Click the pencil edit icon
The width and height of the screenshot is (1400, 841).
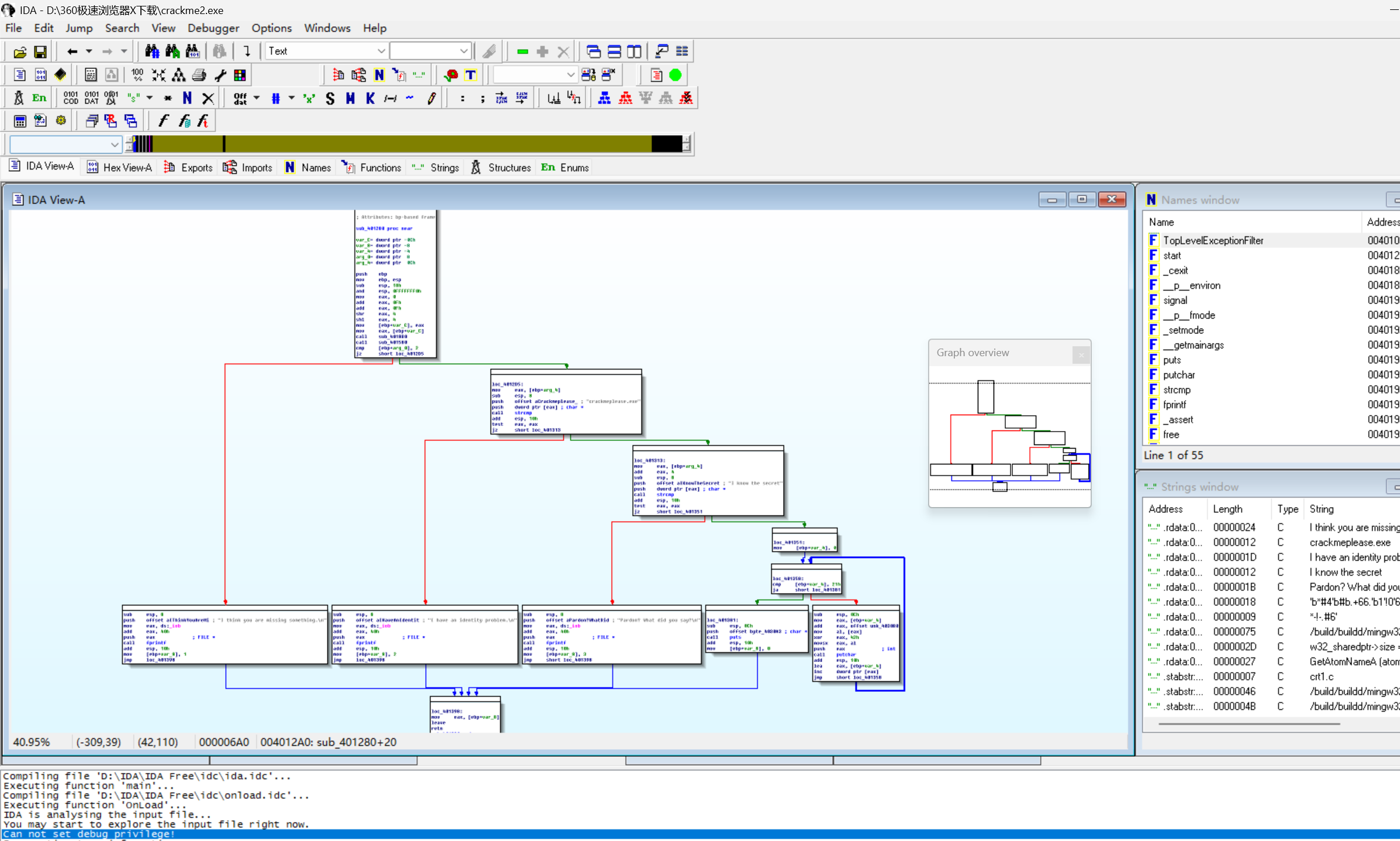click(x=432, y=98)
